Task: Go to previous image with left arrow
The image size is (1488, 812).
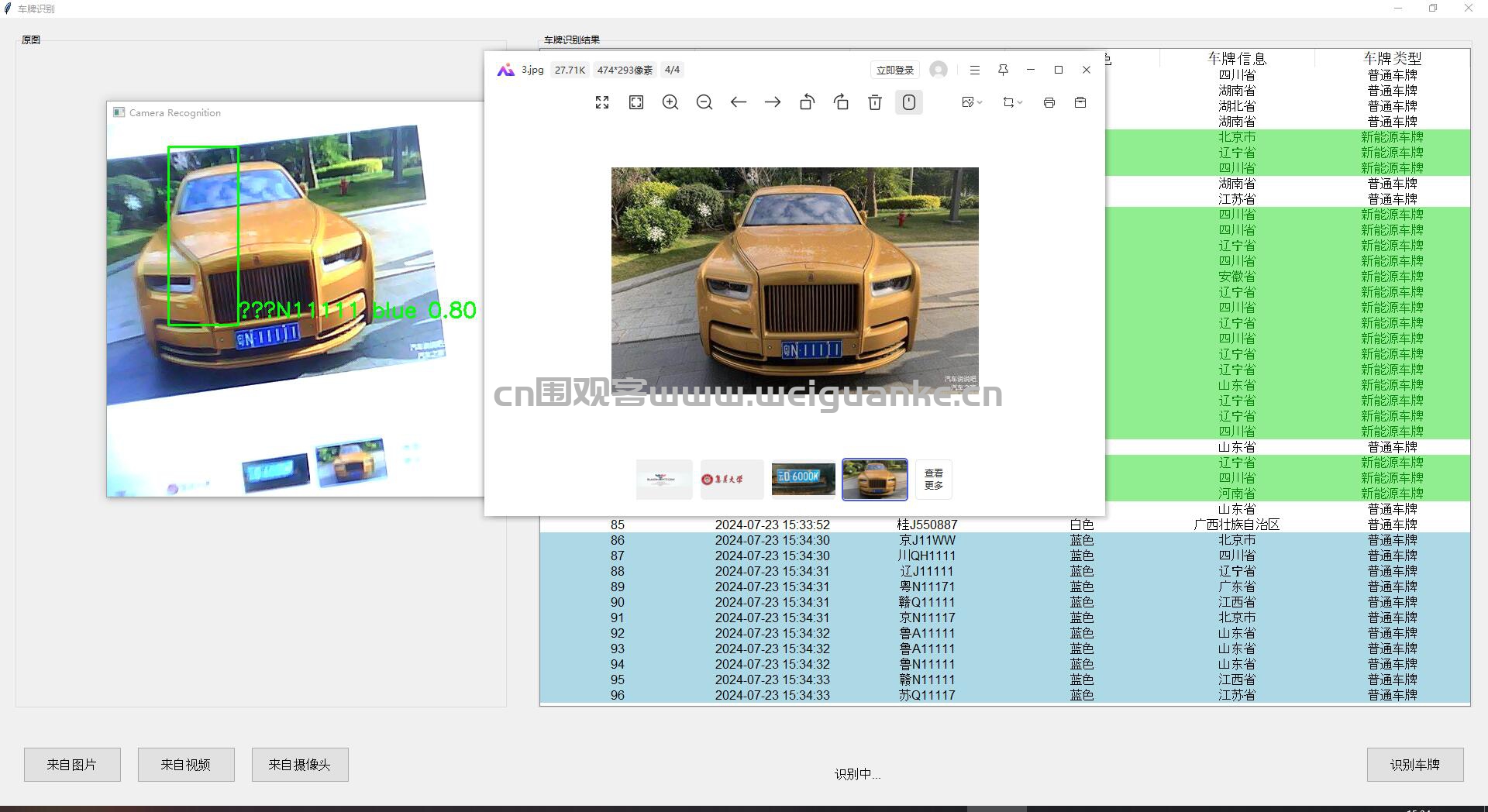Action: coord(739,102)
